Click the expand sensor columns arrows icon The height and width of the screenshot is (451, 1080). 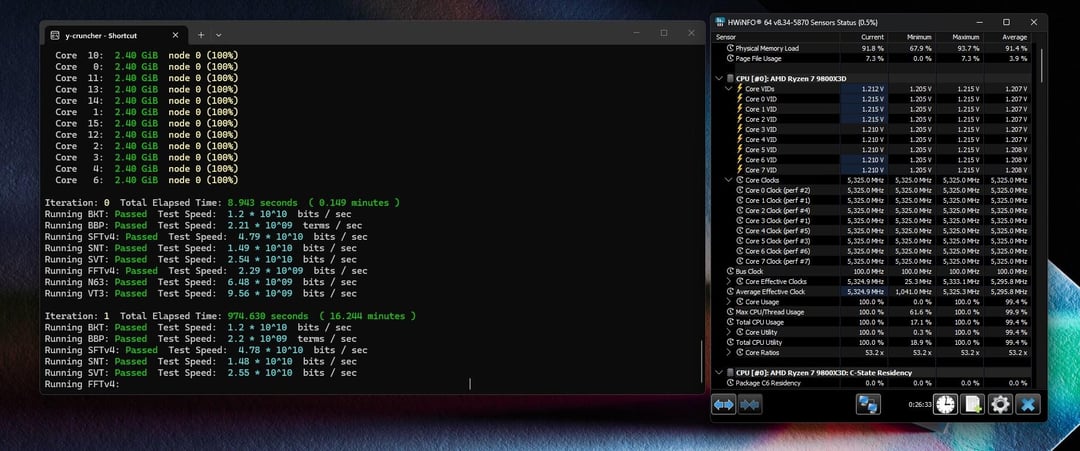click(x=724, y=404)
